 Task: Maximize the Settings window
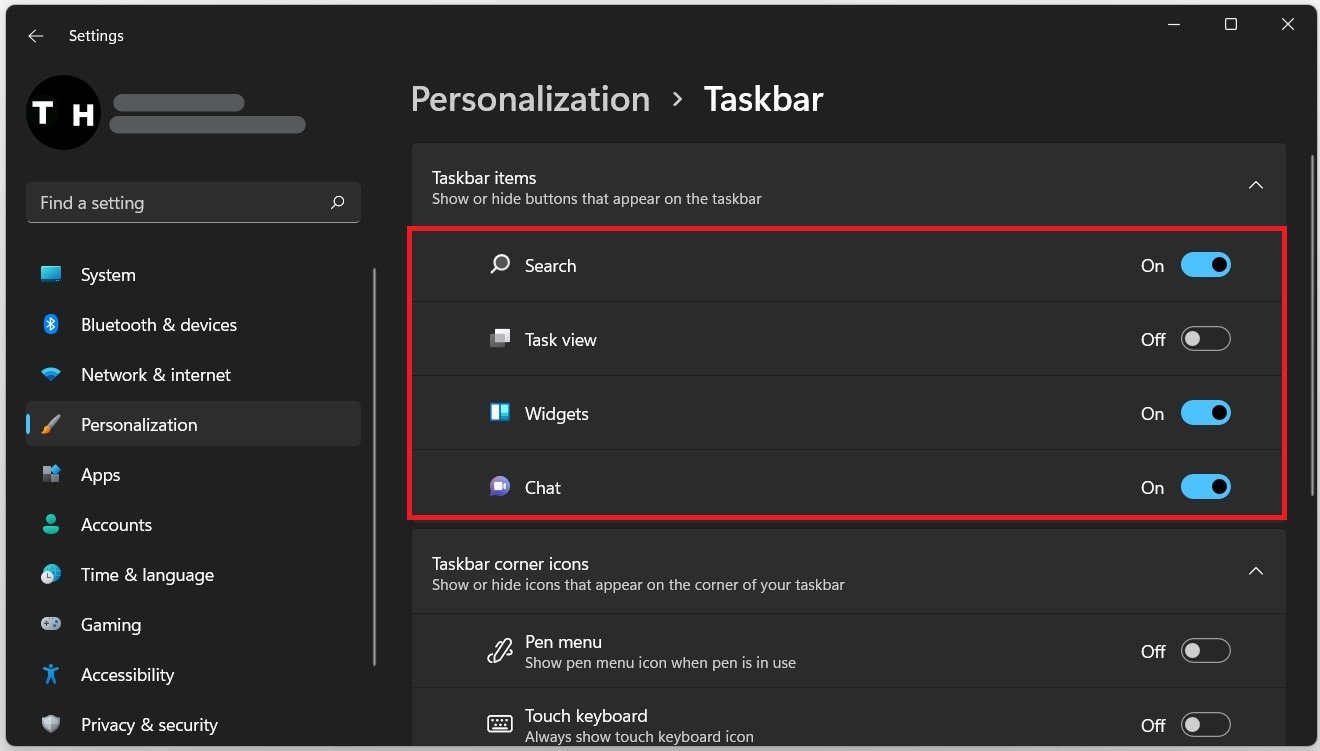coord(1231,24)
